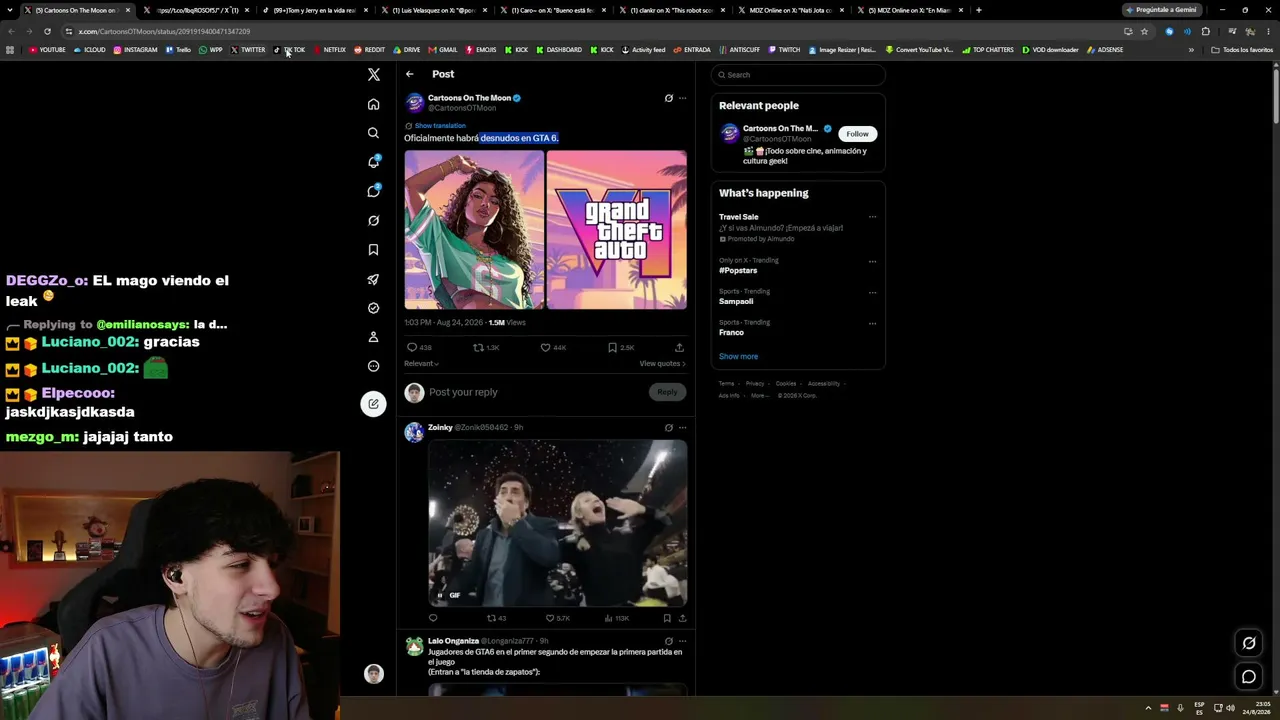Open Explore using magnifier sidebar icon
The image size is (1280, 720).
[x=373, y=133]
